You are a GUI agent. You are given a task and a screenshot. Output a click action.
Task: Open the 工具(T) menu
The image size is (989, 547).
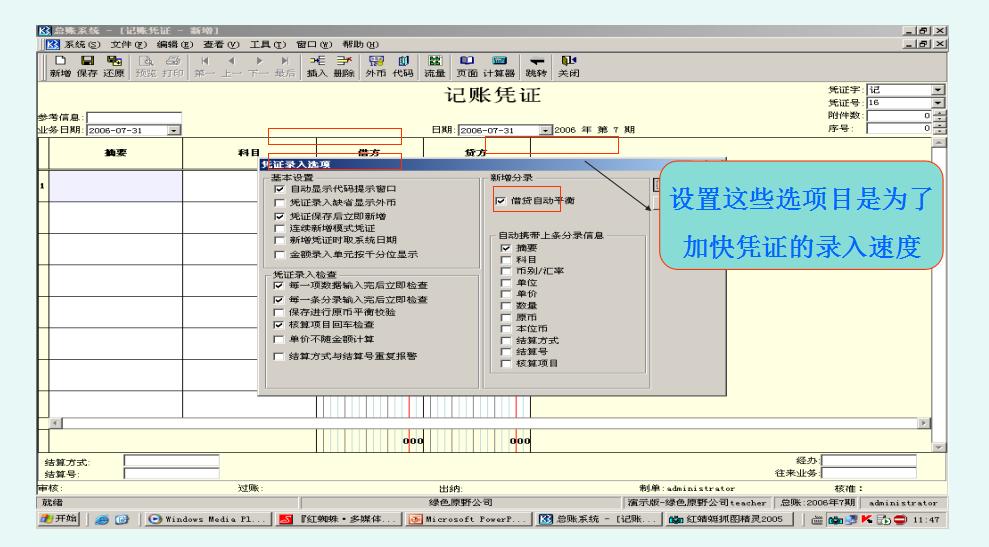pyautogui.click(x=267, y=44)
